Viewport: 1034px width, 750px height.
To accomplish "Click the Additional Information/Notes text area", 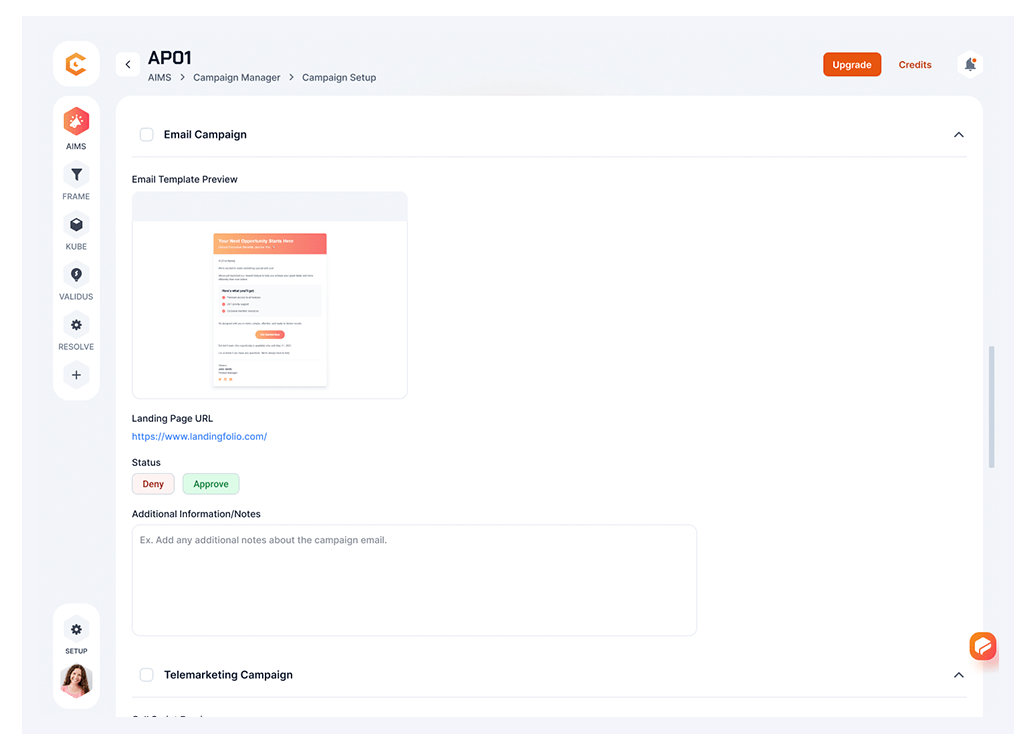I will pyautogui.click(x=414, y=580).
